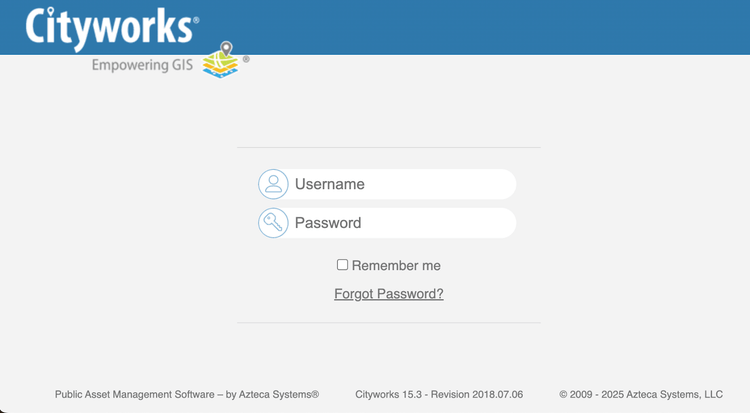
Task: Click the Azteca Systems copyright notice
Action: (x=641, y=395)
